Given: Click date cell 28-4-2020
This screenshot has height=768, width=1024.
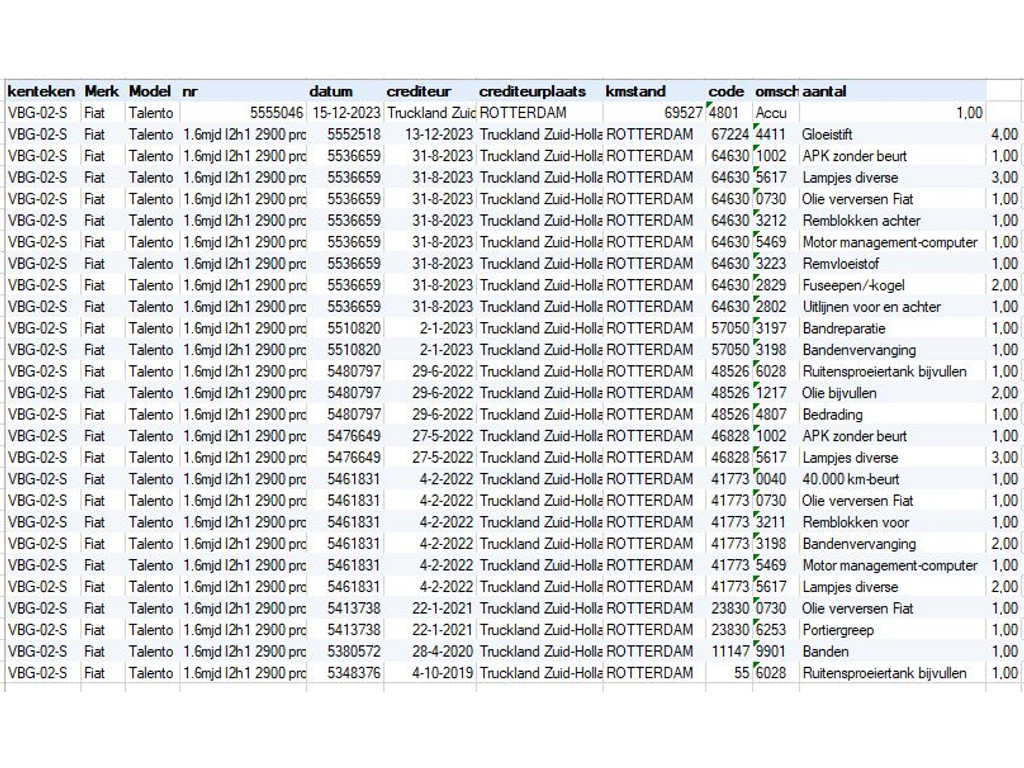Looking at the screenshot, I should pos(430,651).
